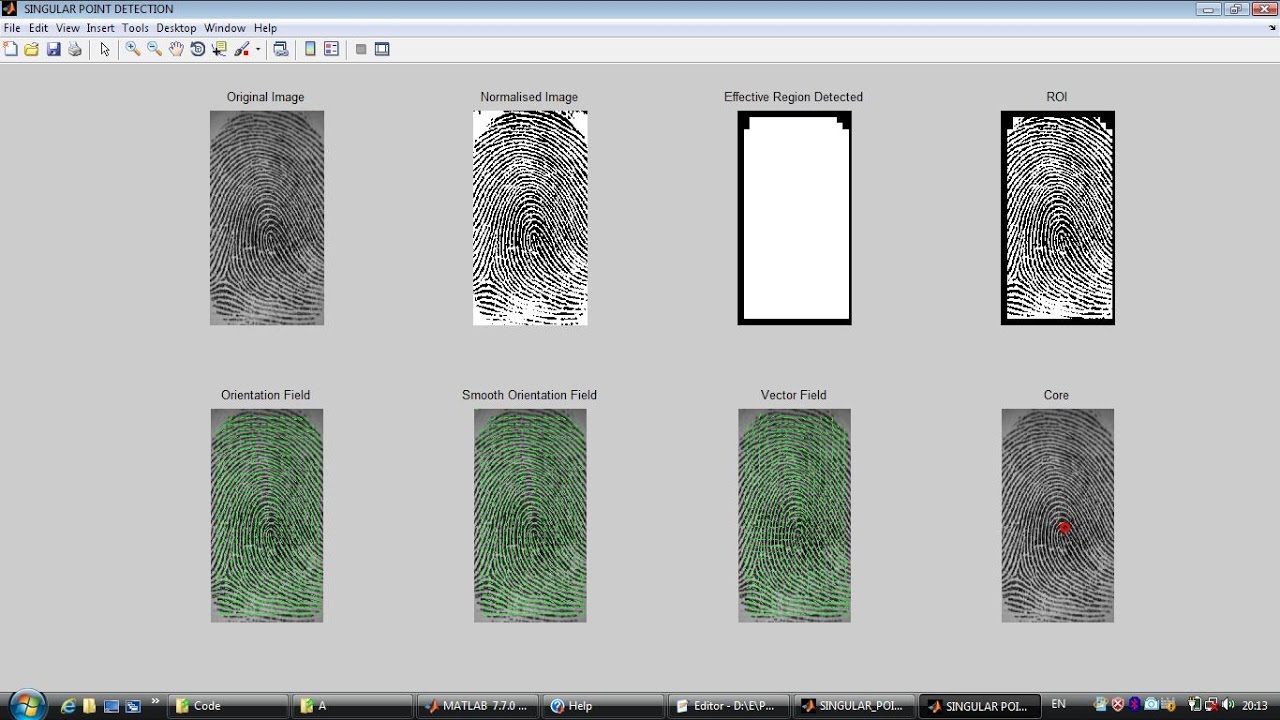
Task: Open the Help menu
Action: (265, 28)
